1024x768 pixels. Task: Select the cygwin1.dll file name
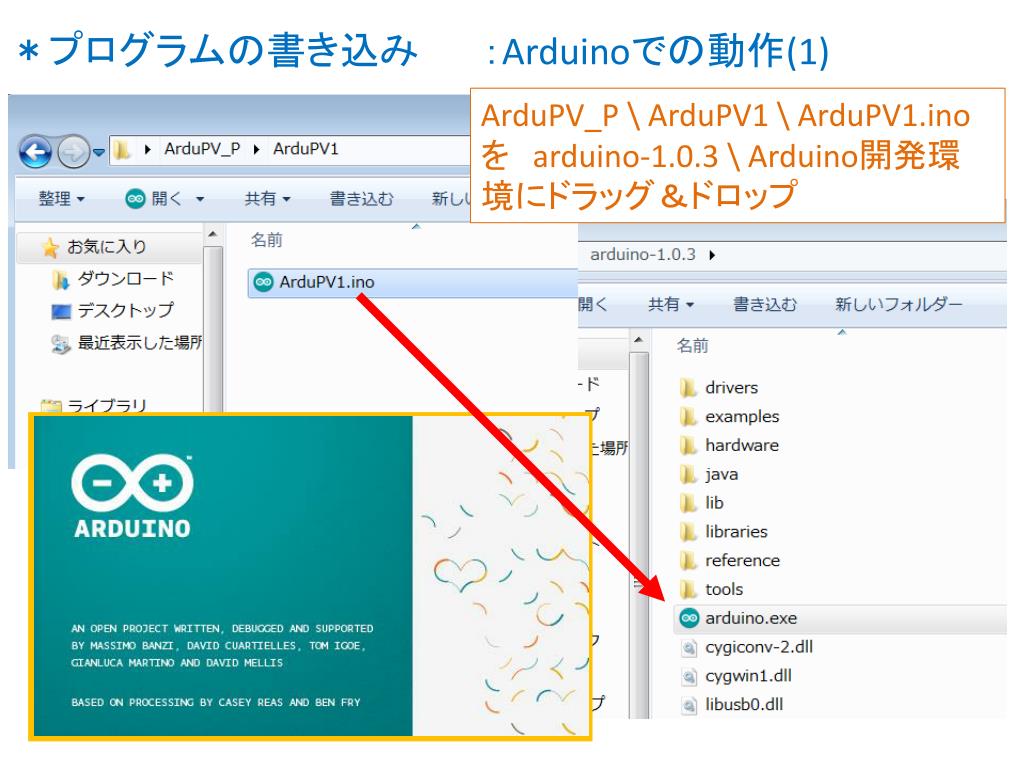coord(748,676)
